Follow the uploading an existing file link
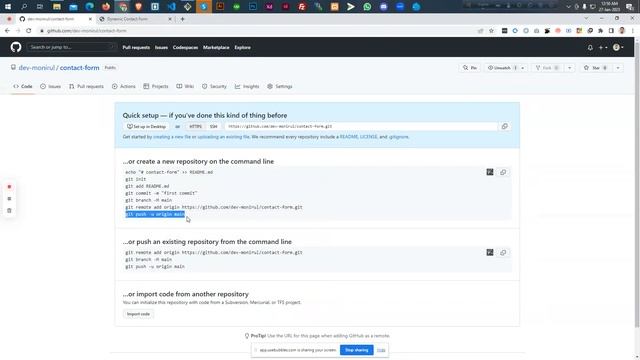The height and width of the screenshot is (360, 640). [223, 137]
